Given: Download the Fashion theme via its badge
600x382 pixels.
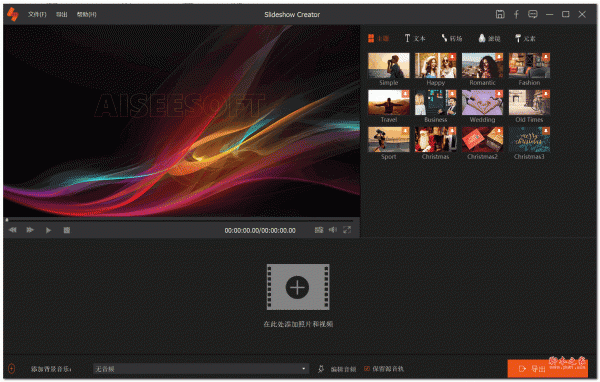Looking at the screenshot, I should coord(546,57).
